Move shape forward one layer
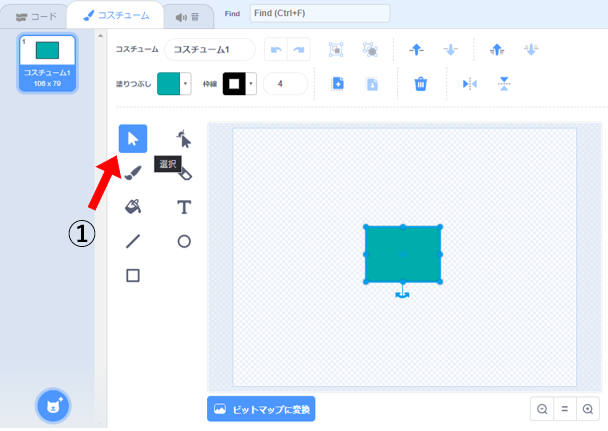 point(416,50)
